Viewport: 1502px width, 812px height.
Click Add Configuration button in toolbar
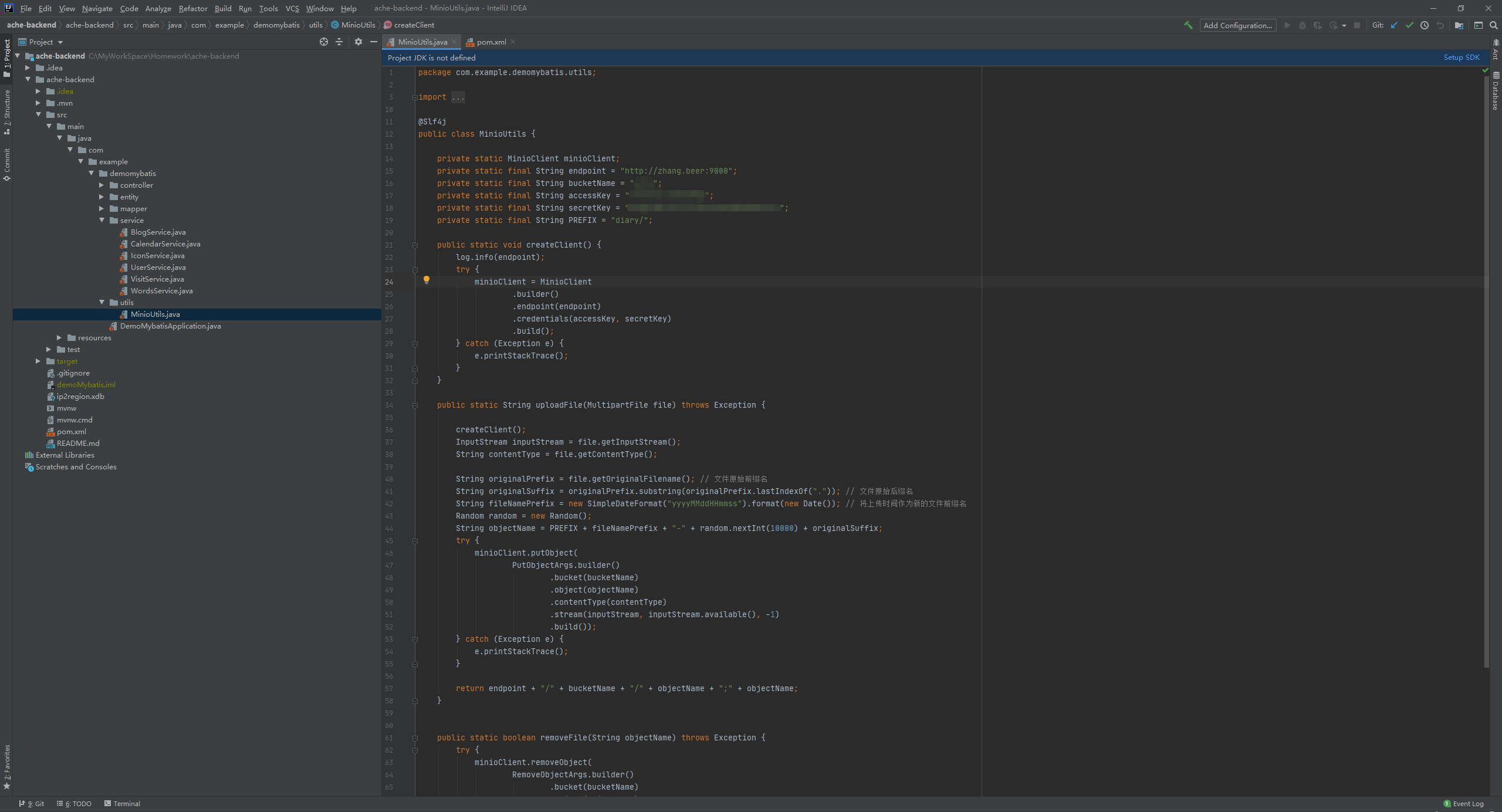tap(1237, 24)
